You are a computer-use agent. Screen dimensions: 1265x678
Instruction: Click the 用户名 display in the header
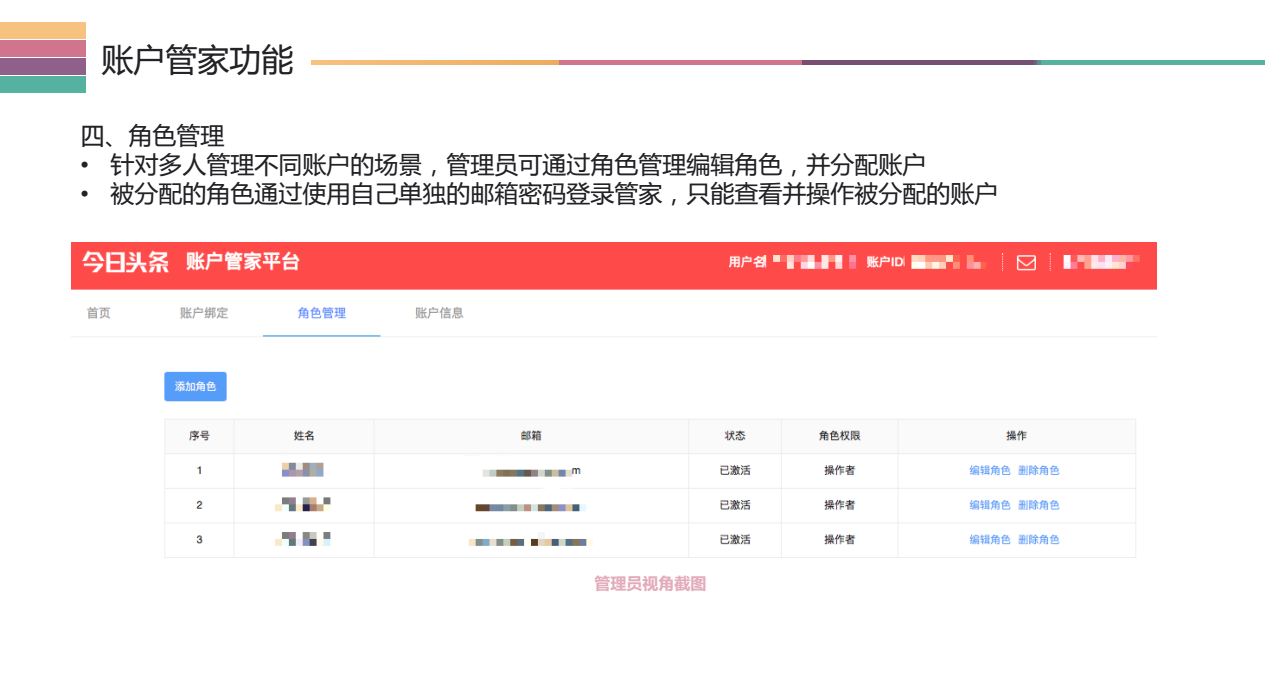(790, 263)
